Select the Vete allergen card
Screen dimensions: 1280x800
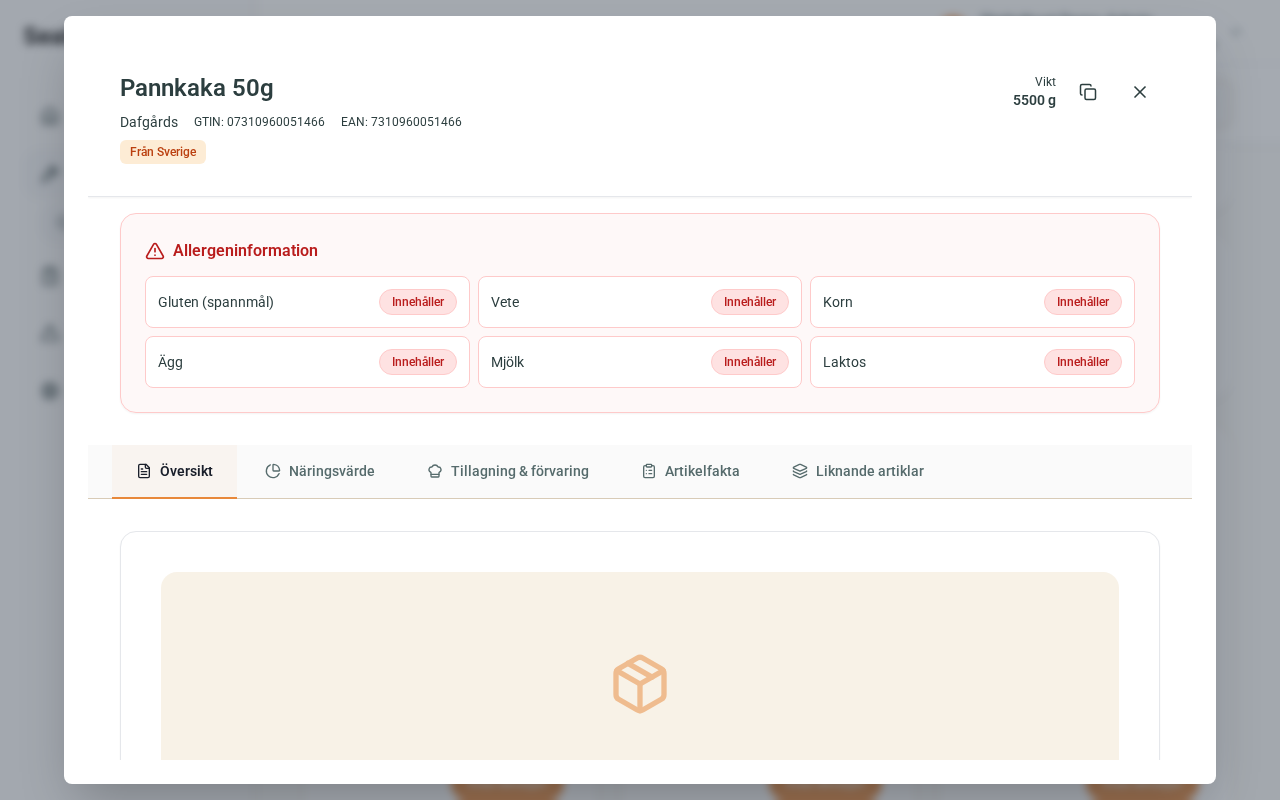coord(640,302)
